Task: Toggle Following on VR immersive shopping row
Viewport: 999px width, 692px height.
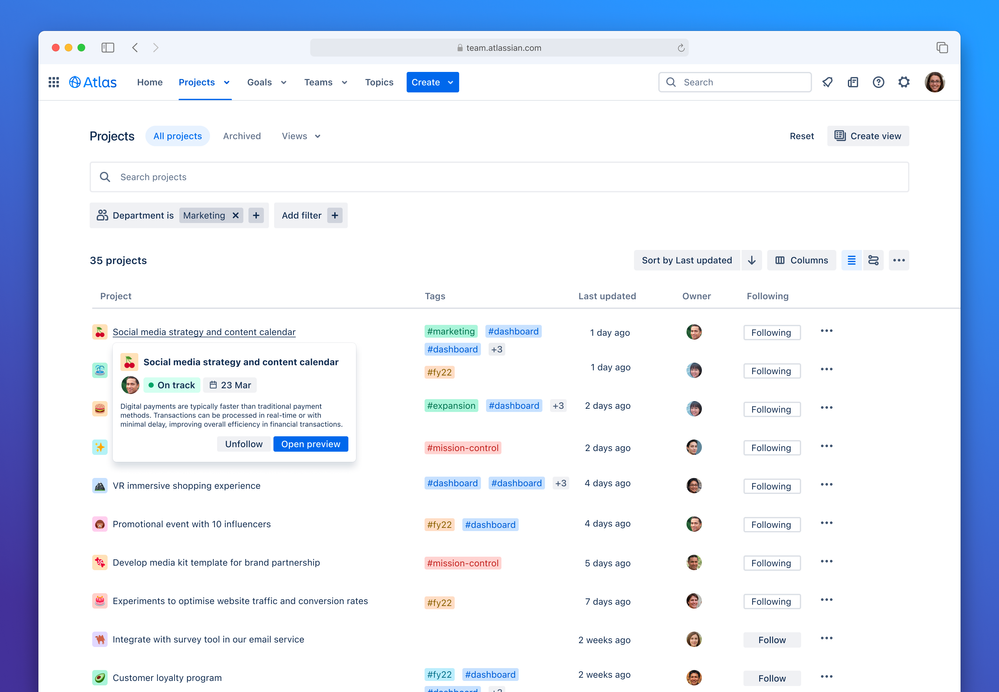Action: [772, 486]
